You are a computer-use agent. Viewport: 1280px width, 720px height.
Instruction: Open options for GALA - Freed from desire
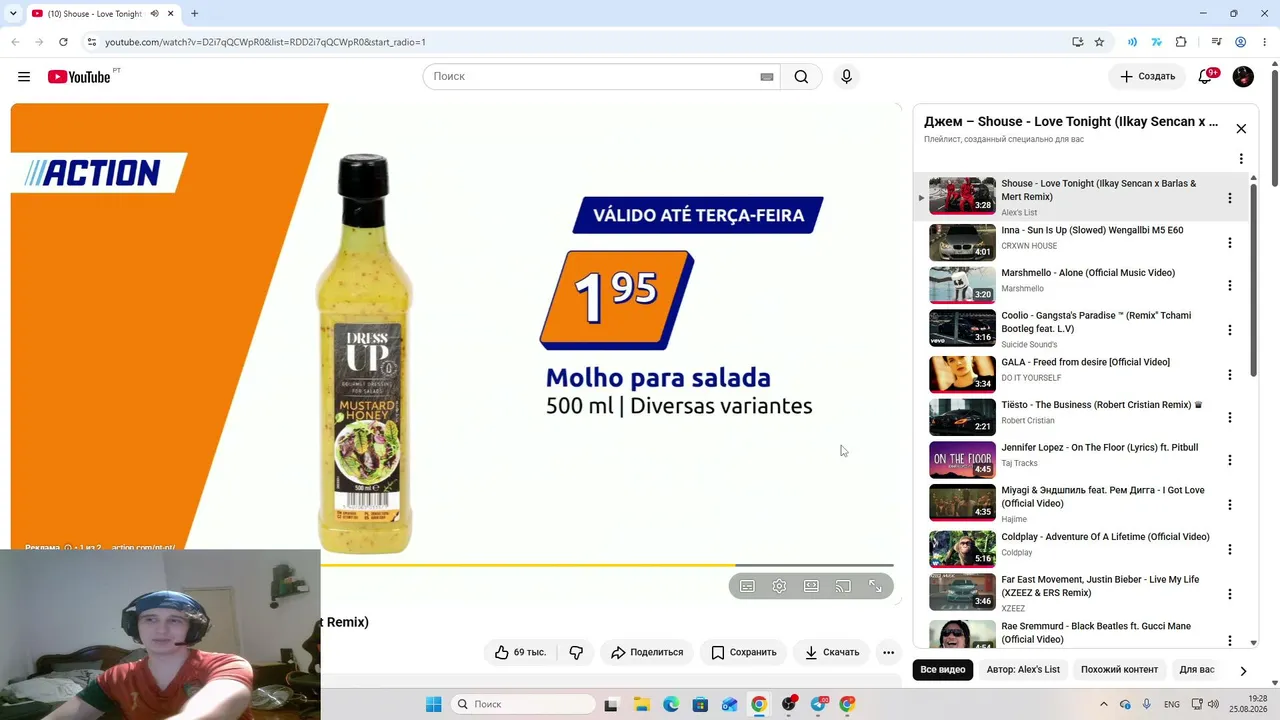pos(1230,374)
